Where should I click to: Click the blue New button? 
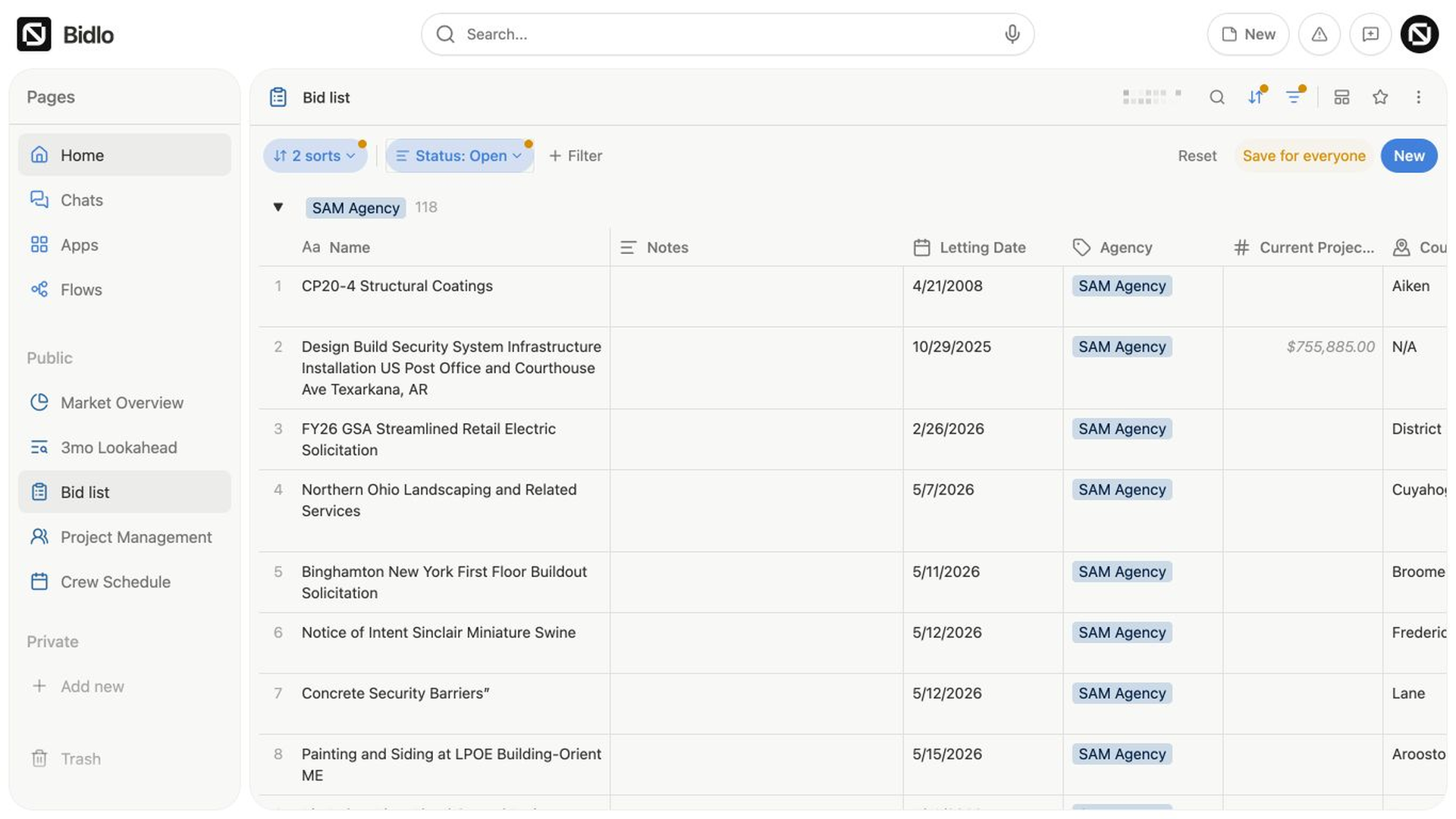[1409, 155]
